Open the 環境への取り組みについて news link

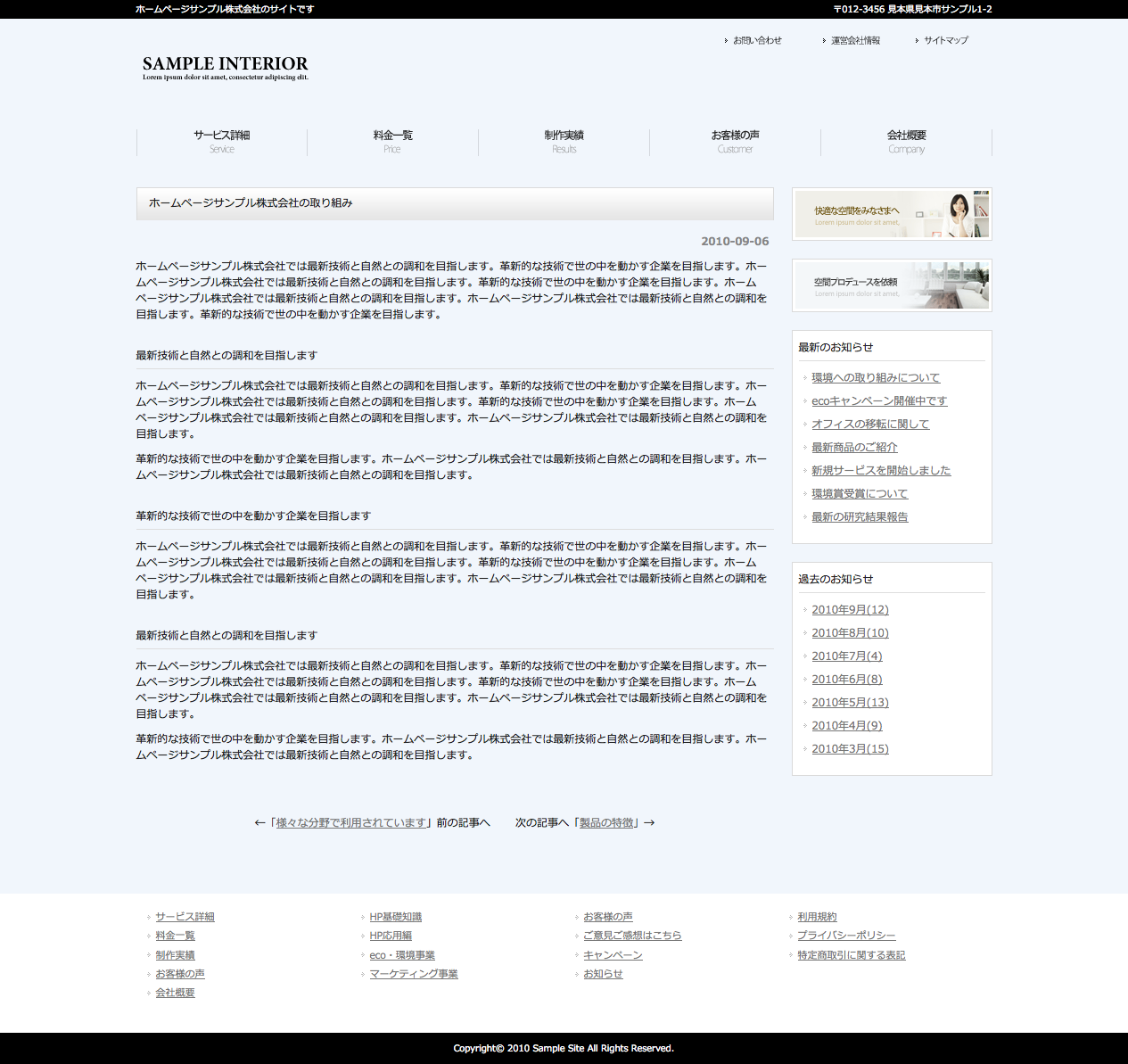[x=876, y=378]
